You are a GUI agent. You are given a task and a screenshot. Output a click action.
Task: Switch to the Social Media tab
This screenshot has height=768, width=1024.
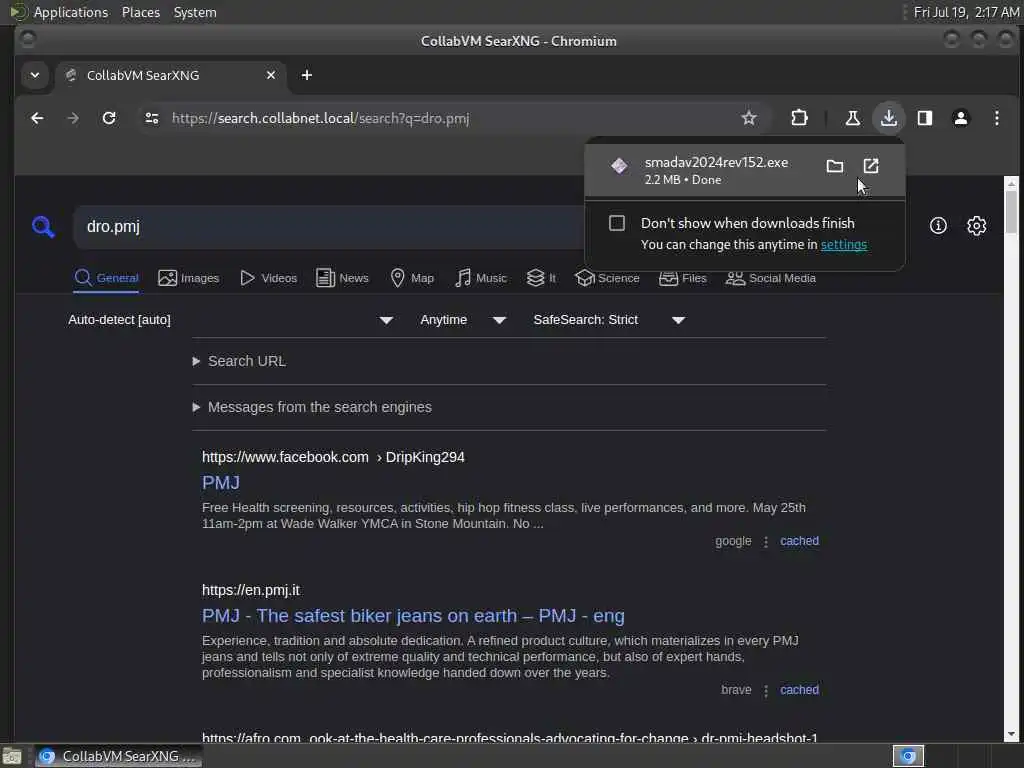click(771, 278)
